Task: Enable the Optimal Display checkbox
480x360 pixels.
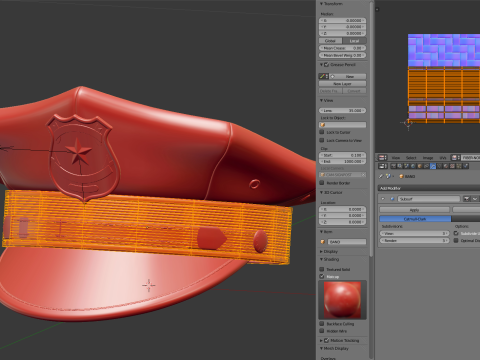Action: click(x=456, y=240)
